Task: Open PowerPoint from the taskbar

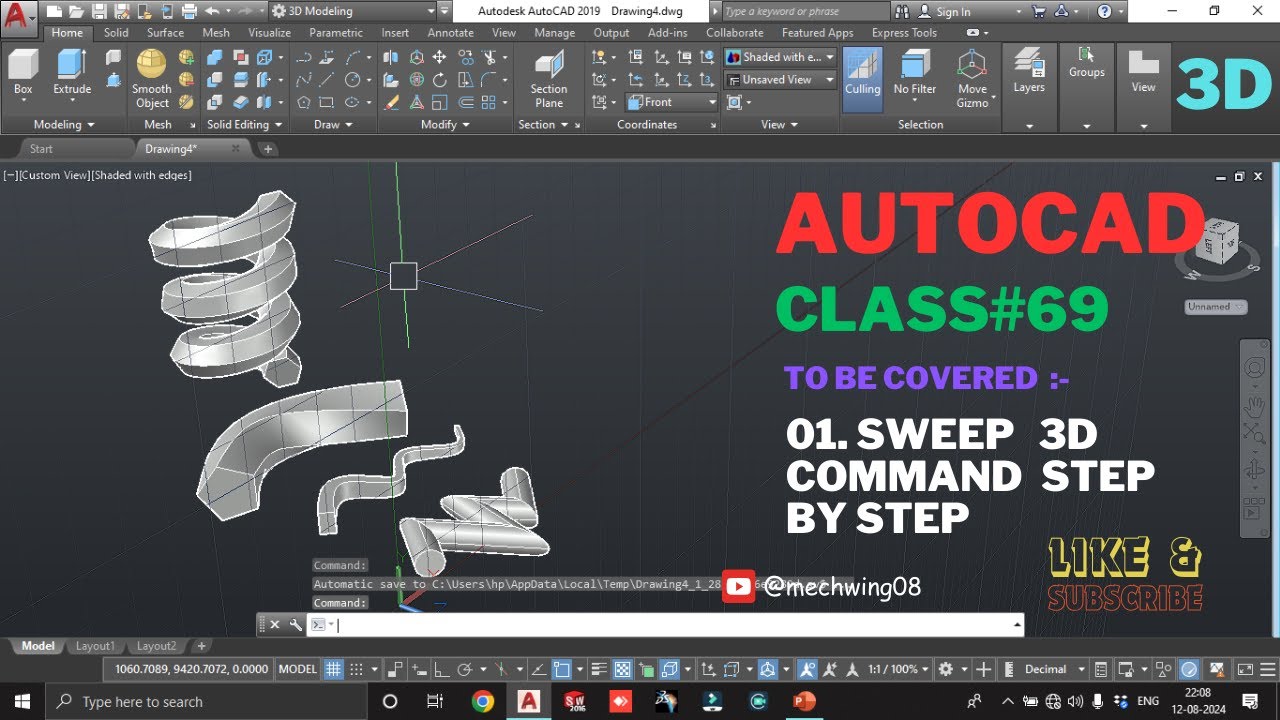Action: [x=804, y=701]
